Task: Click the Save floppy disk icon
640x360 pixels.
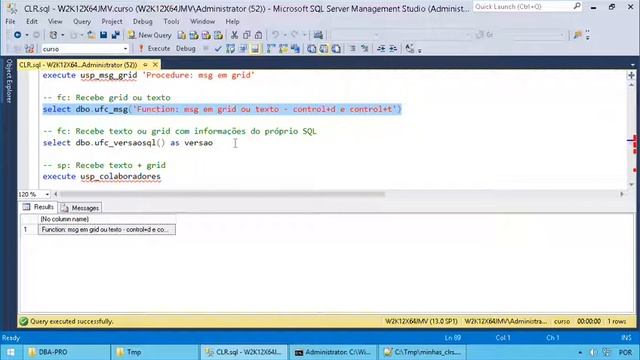Action: [x=104, y=35]
